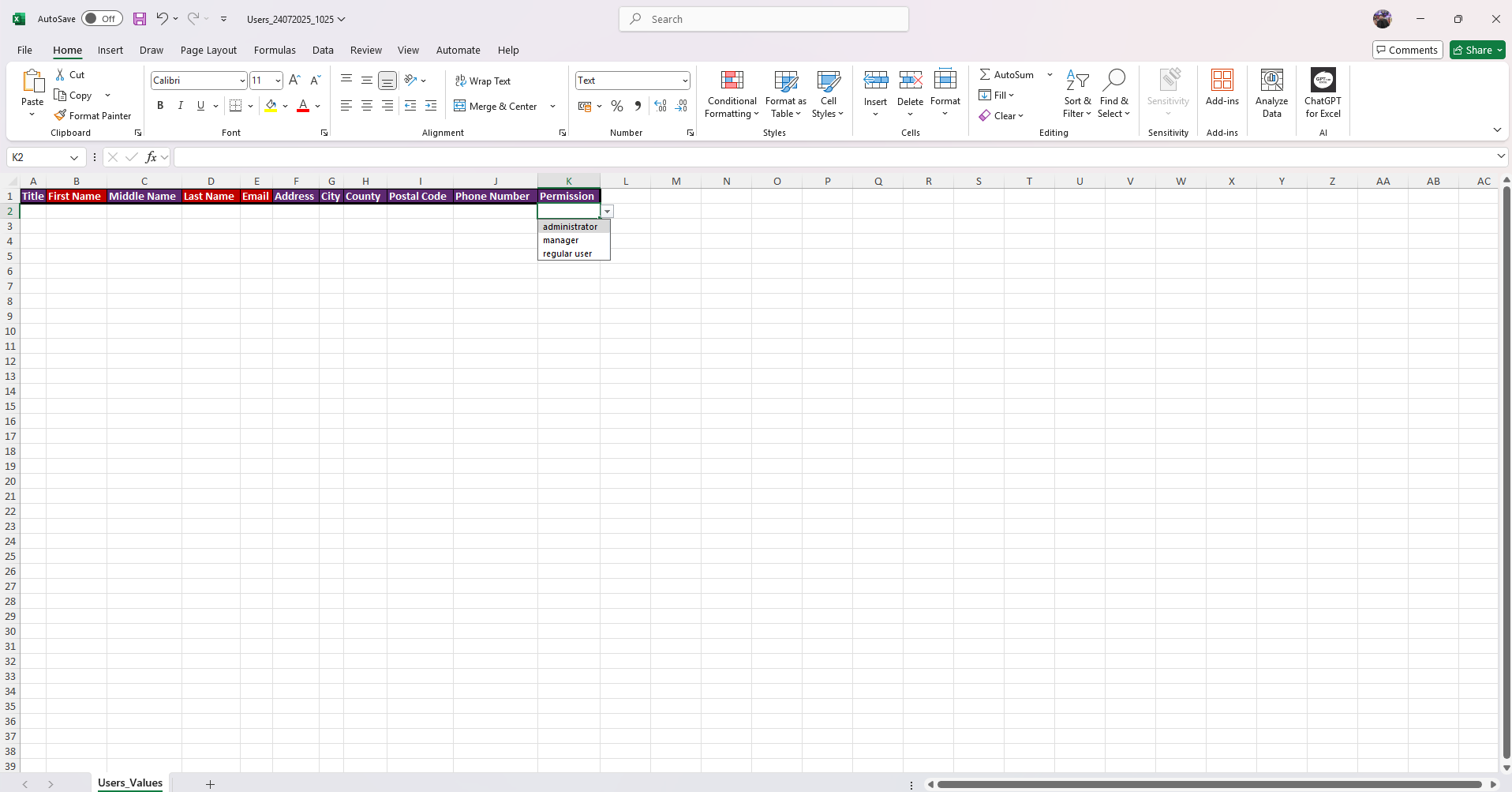Screen dimensions: 1512x792
Task: Collapse the ribbon with chevron
Action: [1497, 129]
